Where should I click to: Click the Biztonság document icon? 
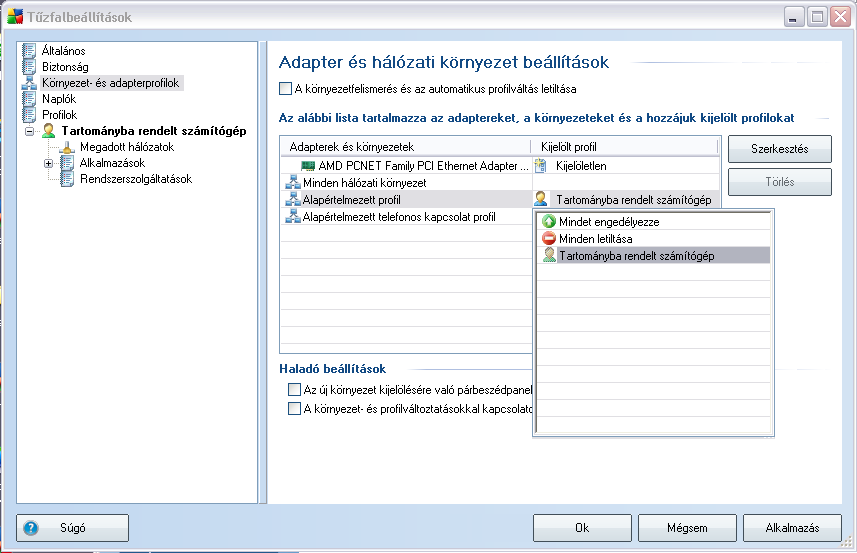pyautogui.click(x=29, y=67)
